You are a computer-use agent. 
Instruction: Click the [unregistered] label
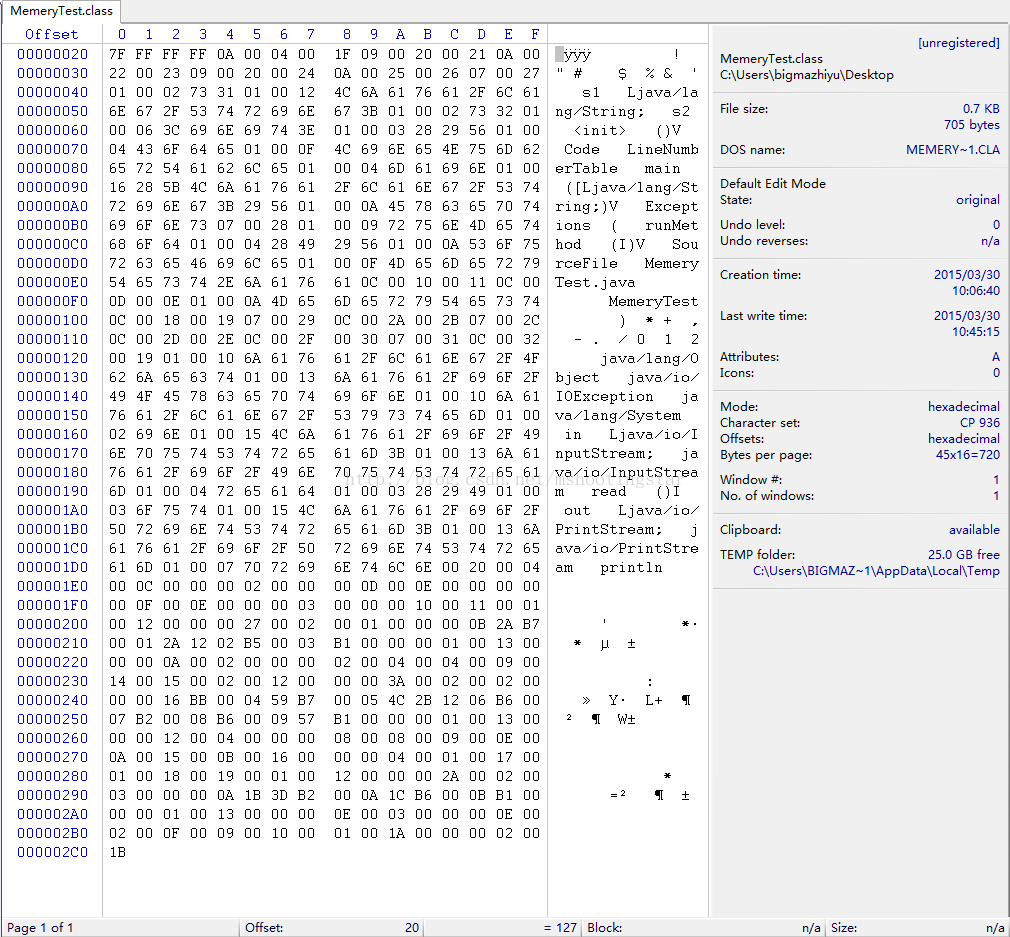[958, 43]
